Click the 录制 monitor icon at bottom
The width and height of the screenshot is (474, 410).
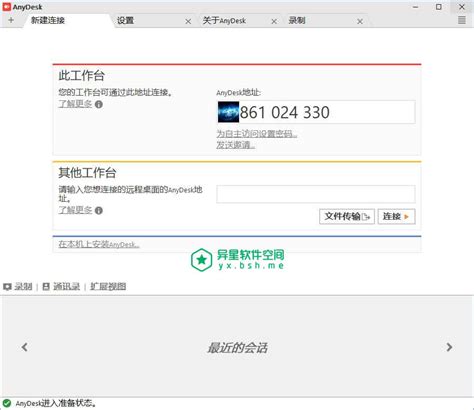click(7, 287)
